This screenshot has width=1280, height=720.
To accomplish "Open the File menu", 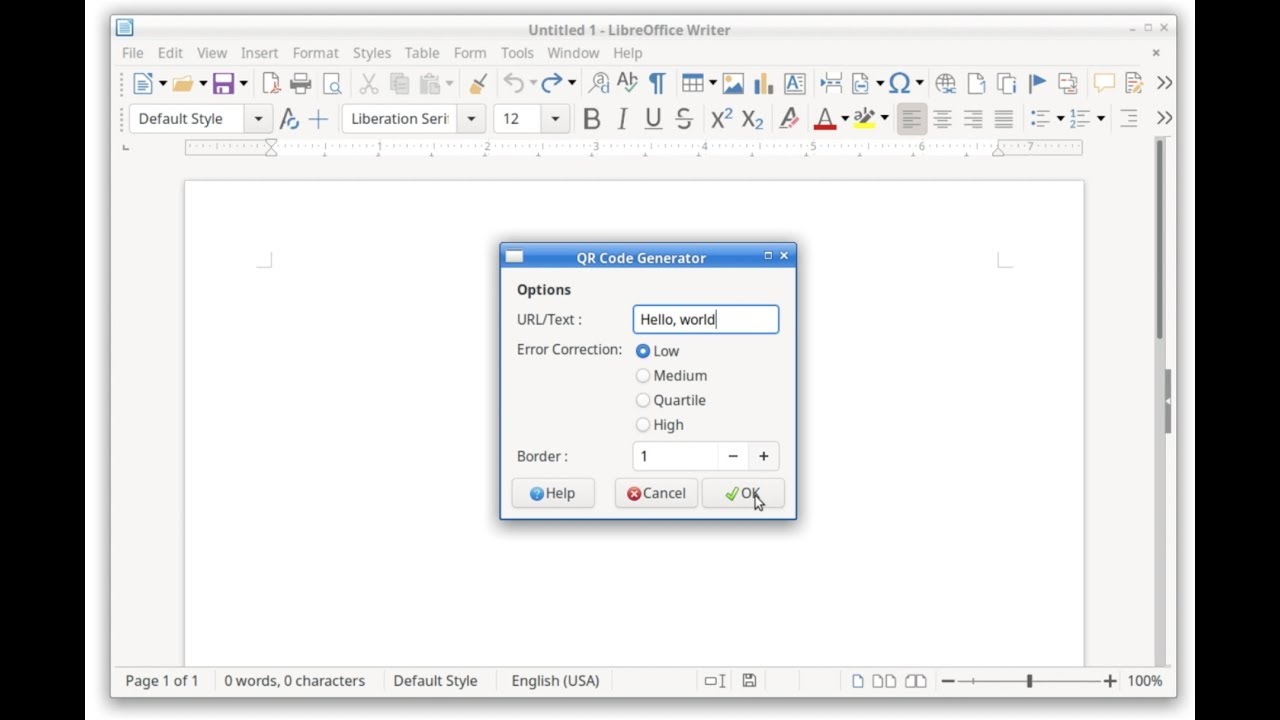I will [132, 53].
